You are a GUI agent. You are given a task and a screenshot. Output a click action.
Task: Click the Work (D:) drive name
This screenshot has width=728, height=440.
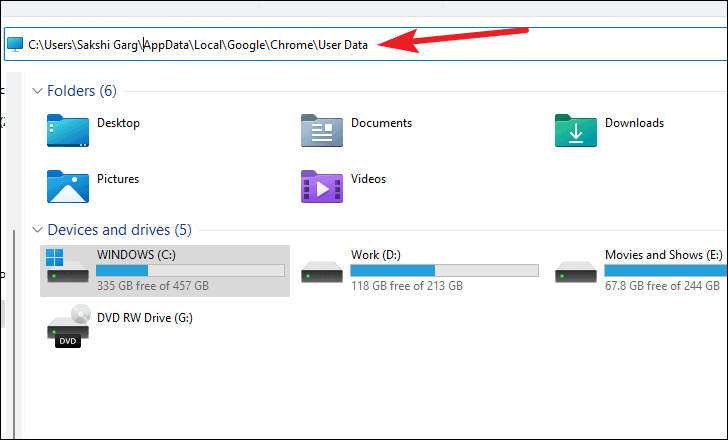[x=376, y=255]
